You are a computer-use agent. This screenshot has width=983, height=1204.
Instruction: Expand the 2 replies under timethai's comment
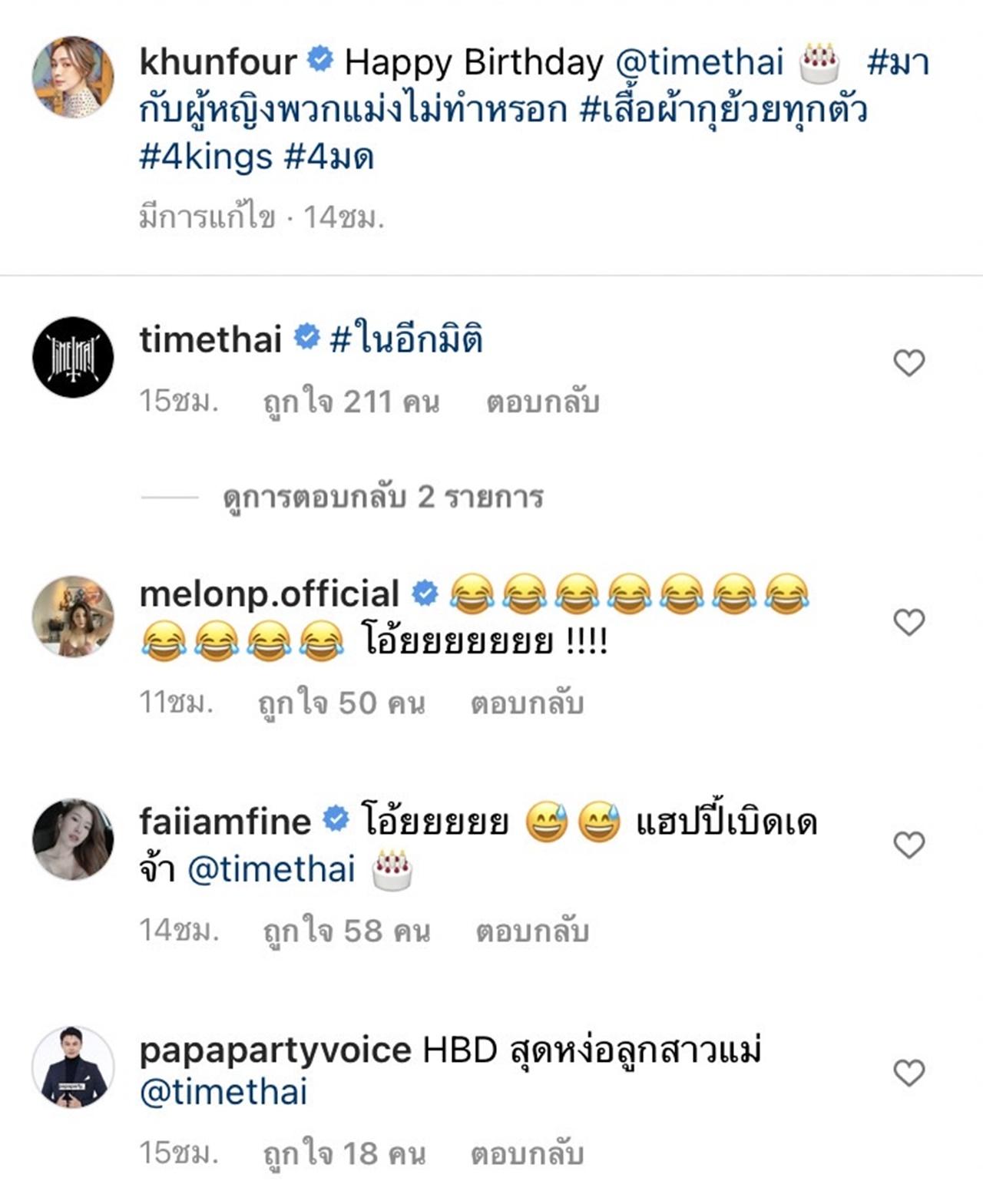pyautogui.click(x=382, y=498)
